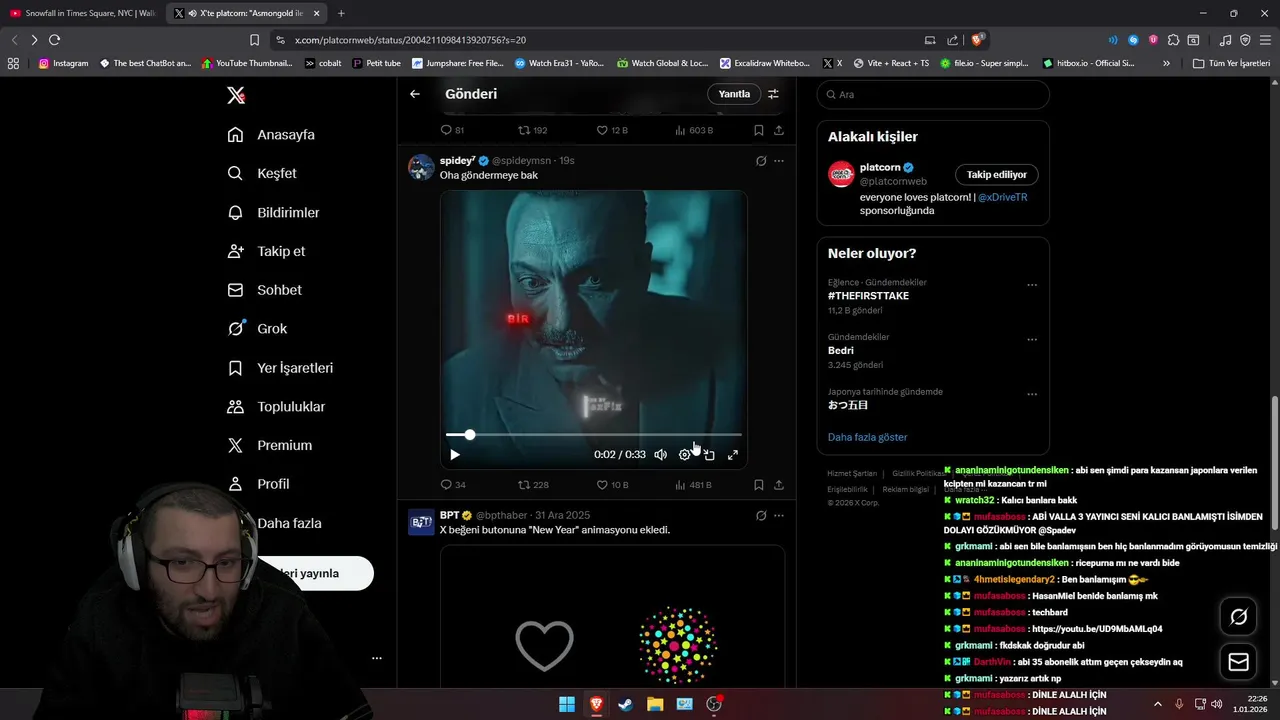Expand bookmarks overflow chevron
The height and width of the screenshot is (720, 1280).
pyautogui.click(x=1166, y=63)
